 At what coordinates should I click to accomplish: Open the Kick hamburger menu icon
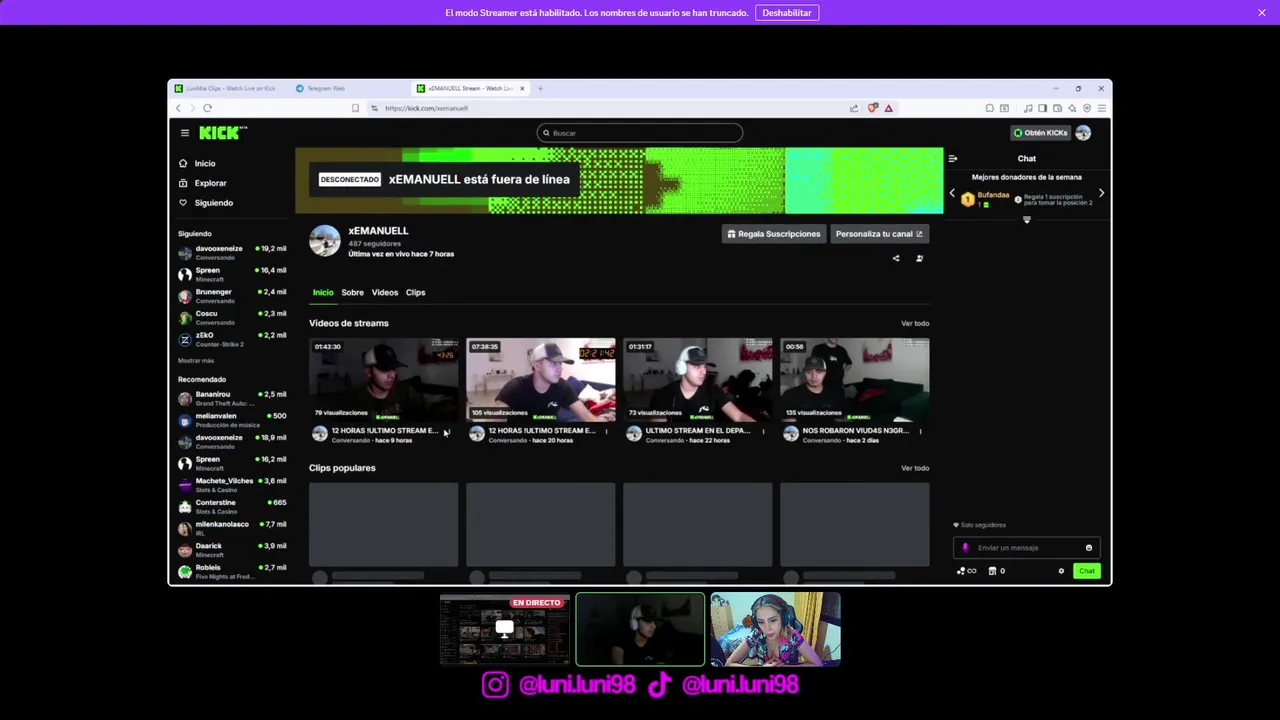pos(185,133)
